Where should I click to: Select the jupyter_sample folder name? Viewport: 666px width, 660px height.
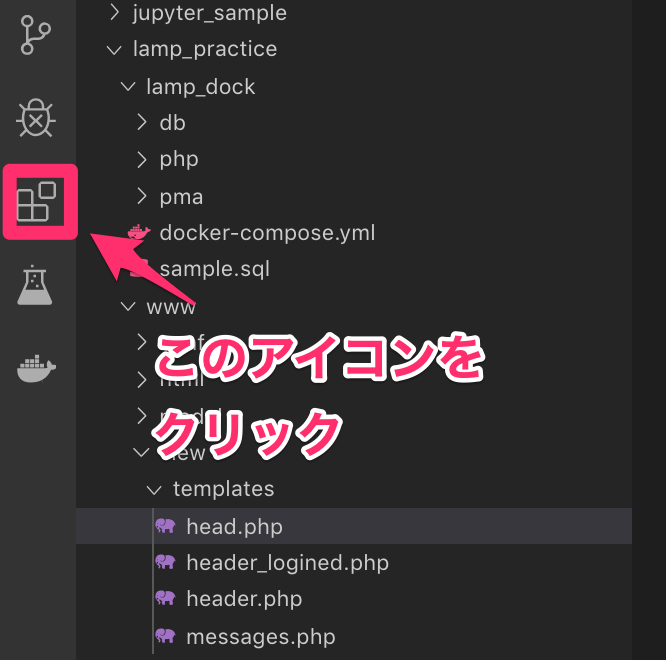[x=209, y=14]
